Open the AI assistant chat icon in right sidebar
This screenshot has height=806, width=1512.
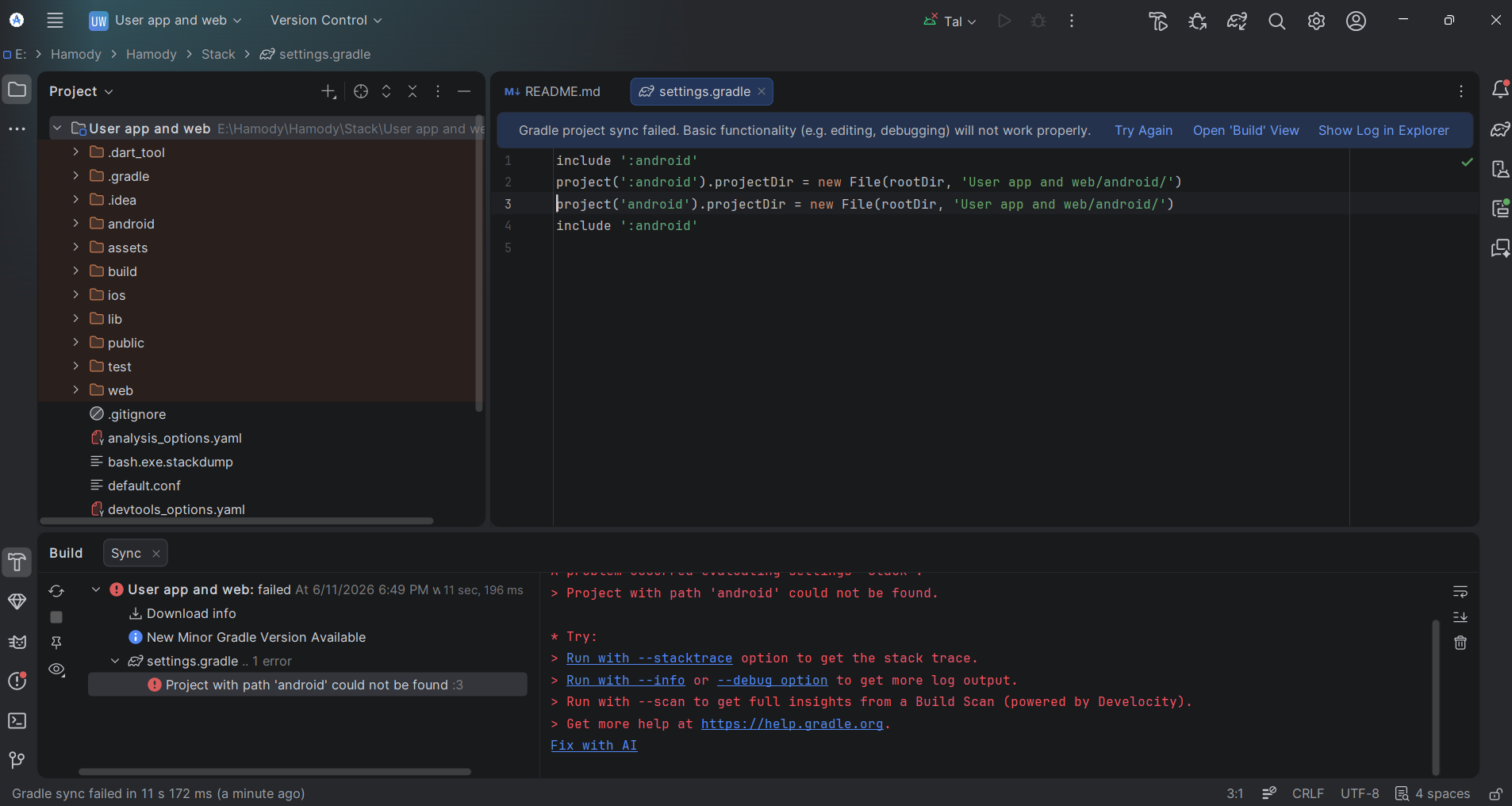tap(1500, 248)
